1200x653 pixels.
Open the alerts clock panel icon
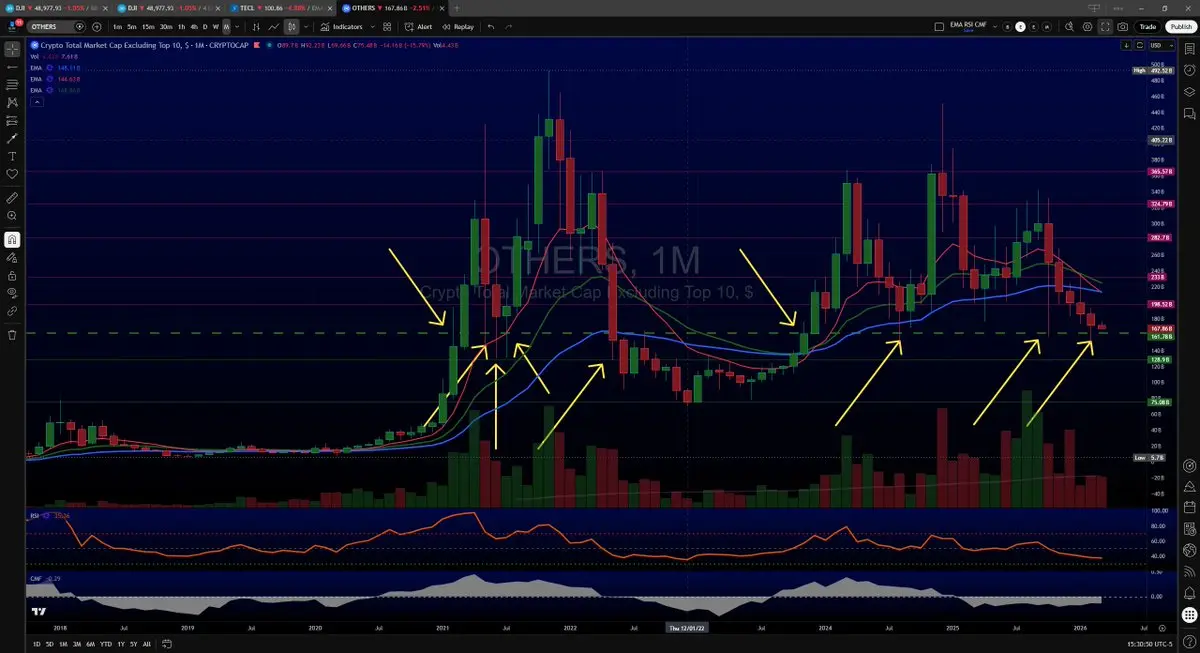pos(1189,69)
